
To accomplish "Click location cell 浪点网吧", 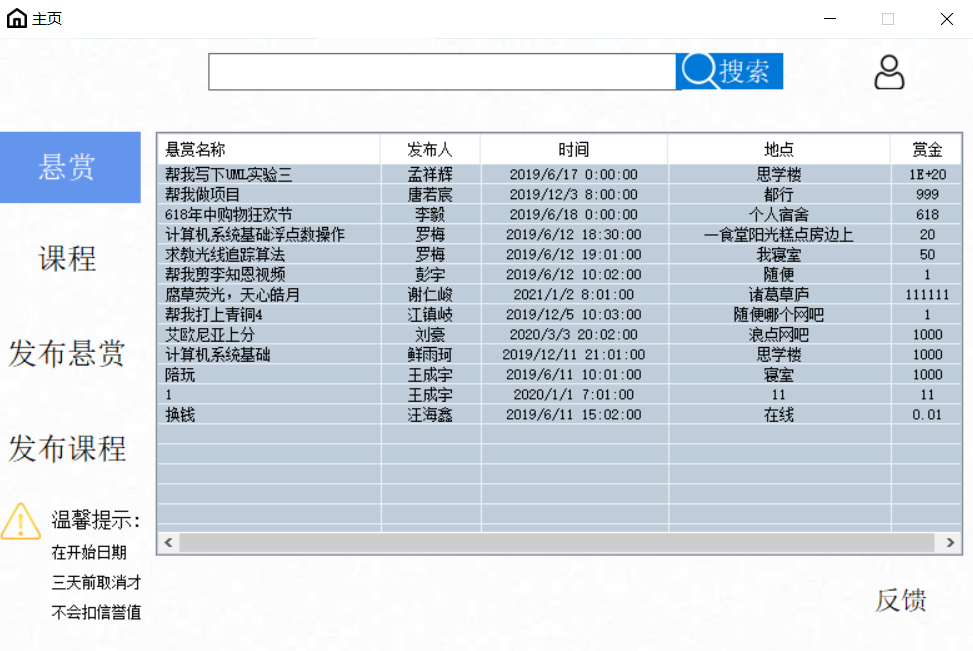I will tap(779, 334).
